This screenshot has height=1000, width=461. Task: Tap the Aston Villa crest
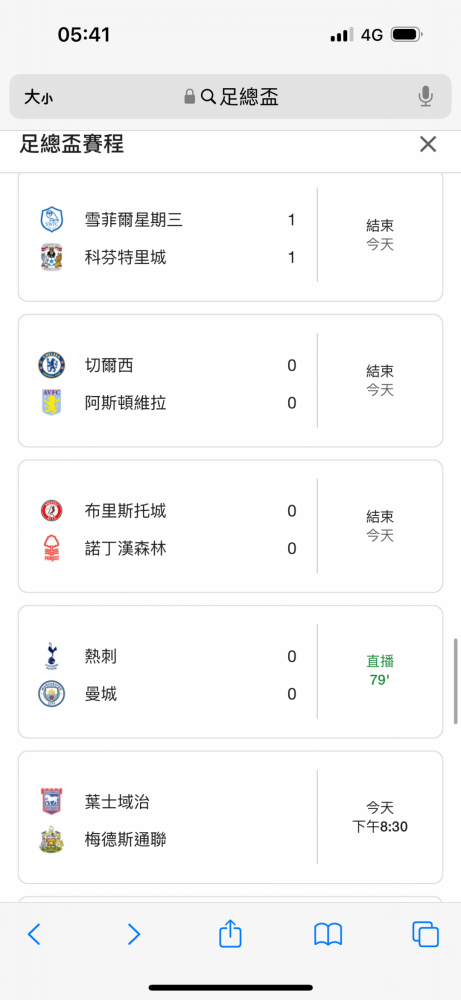pos(52,403)
